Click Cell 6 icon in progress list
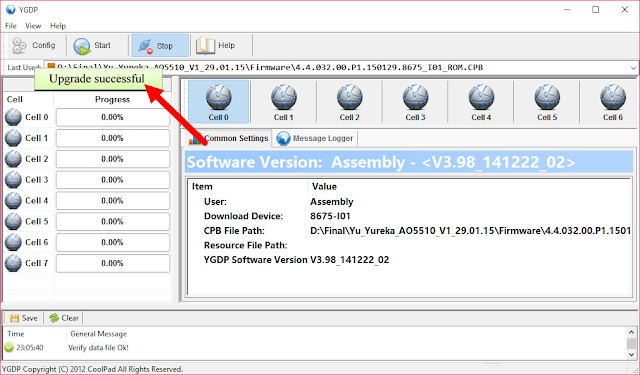 pyautogui.click(x=13, y=242)
